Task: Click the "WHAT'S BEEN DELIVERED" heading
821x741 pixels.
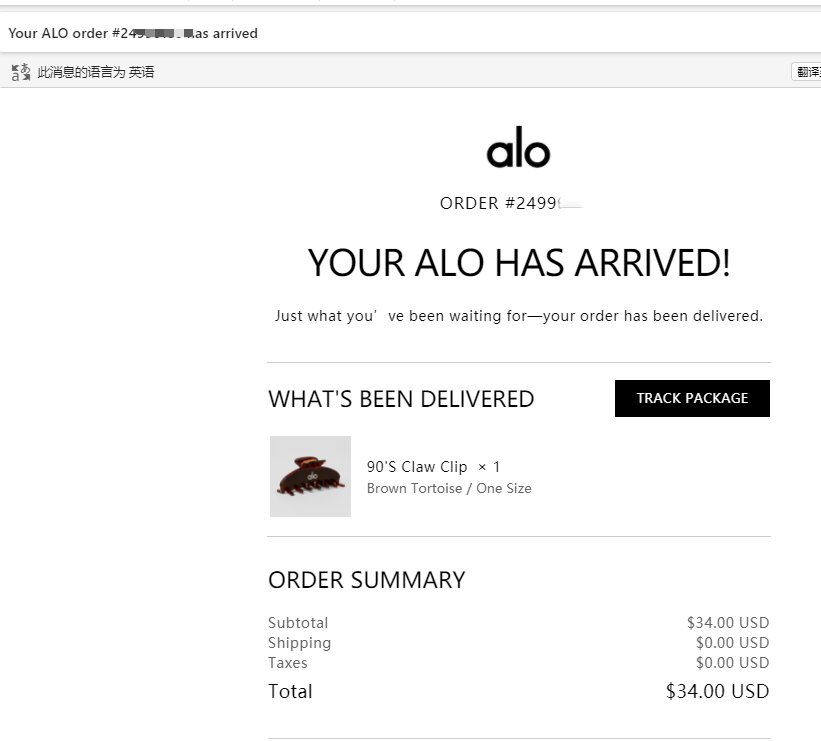Action: 401,398
